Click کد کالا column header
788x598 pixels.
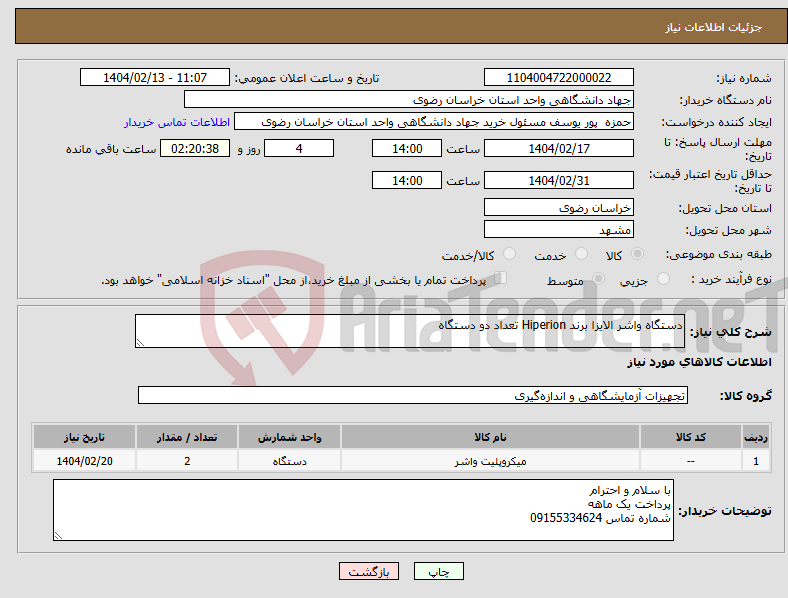691,437
